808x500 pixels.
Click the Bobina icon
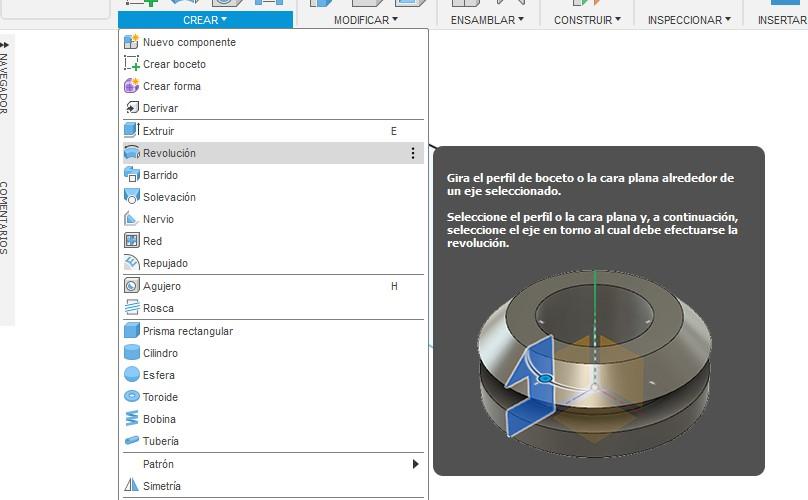click(131, 419)
